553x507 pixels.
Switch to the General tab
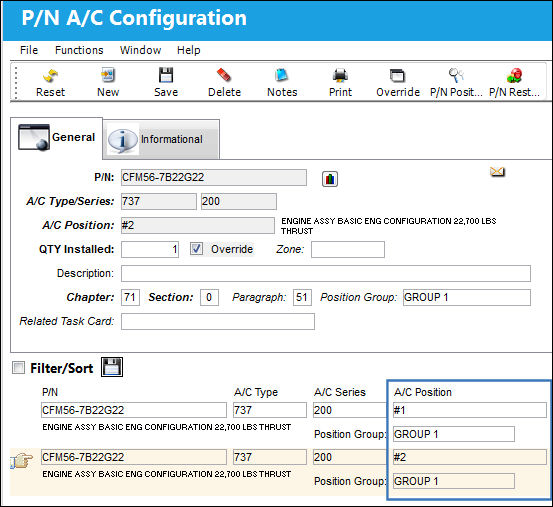[56, 138]
